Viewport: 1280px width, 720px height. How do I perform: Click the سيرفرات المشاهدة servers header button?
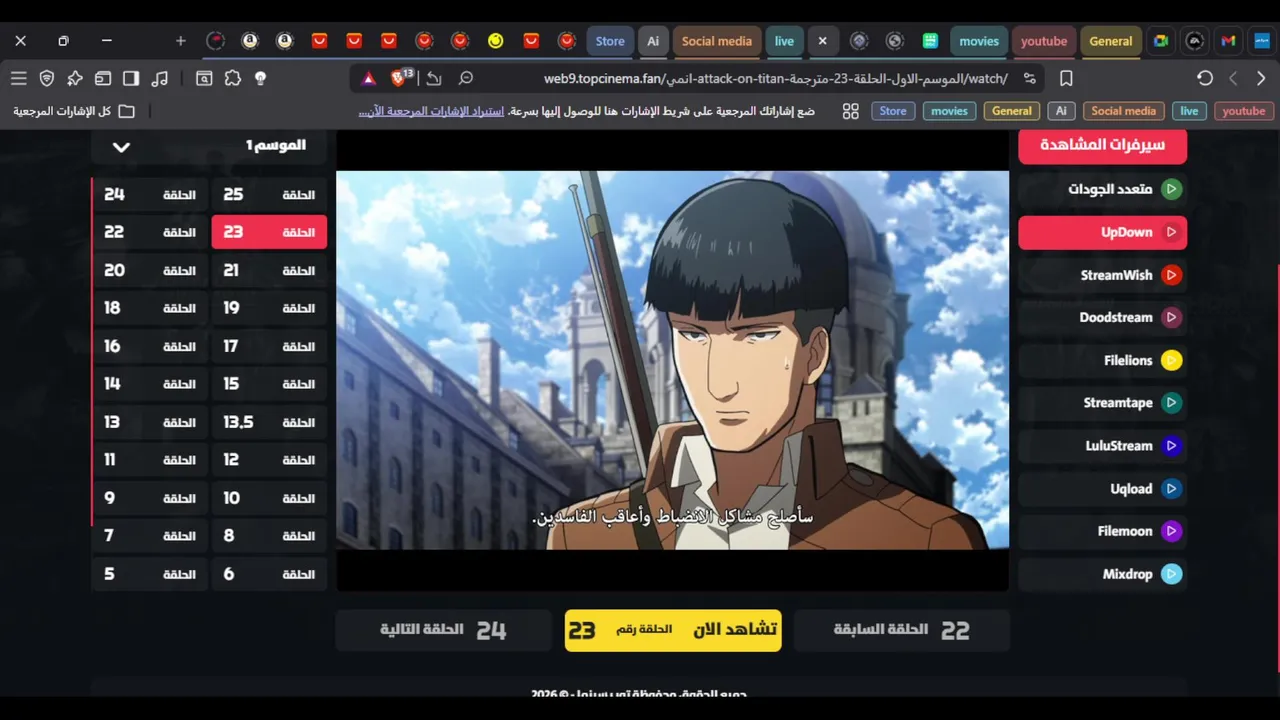click(1103, 145)
